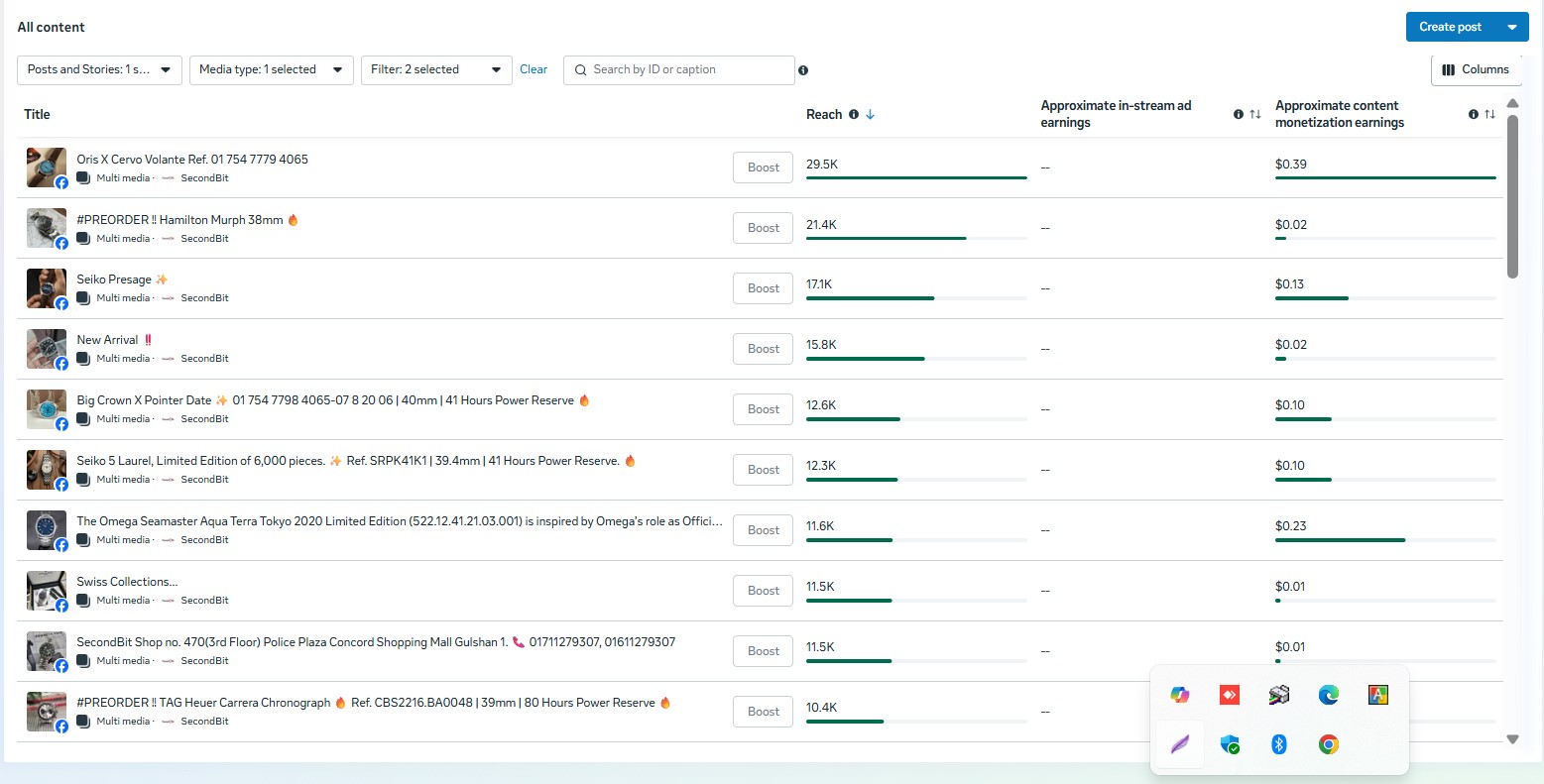This screenshot has height=784, width=1544.
Task: Open Bluetooth icon in system tray
Action: tap(1279, 744)
